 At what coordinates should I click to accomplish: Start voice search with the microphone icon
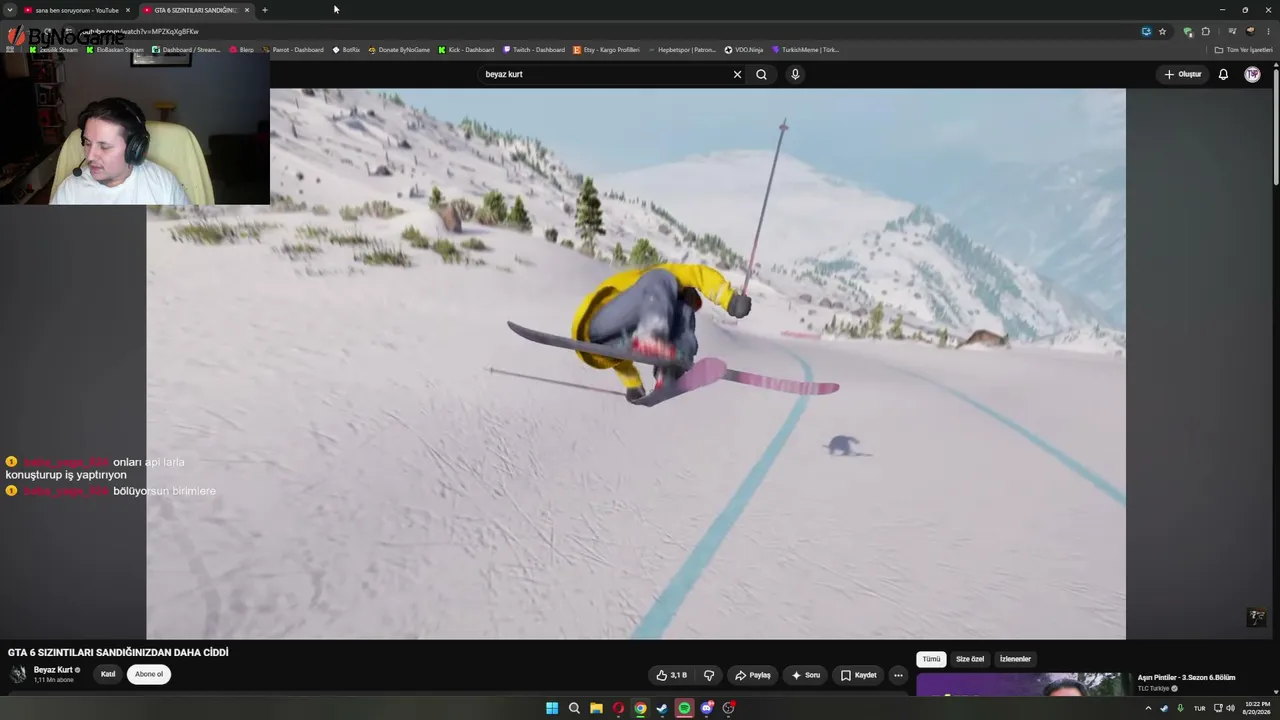point(795,74)
